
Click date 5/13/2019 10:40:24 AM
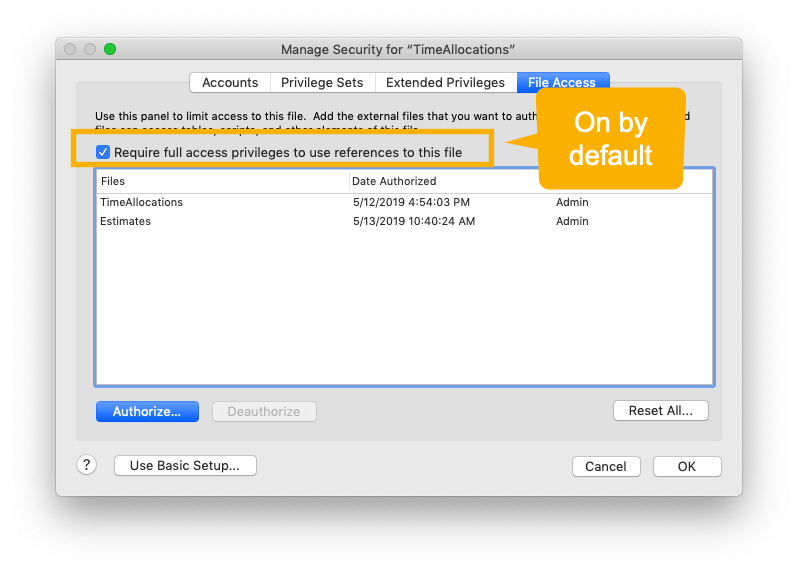click(x=414, y=221)
